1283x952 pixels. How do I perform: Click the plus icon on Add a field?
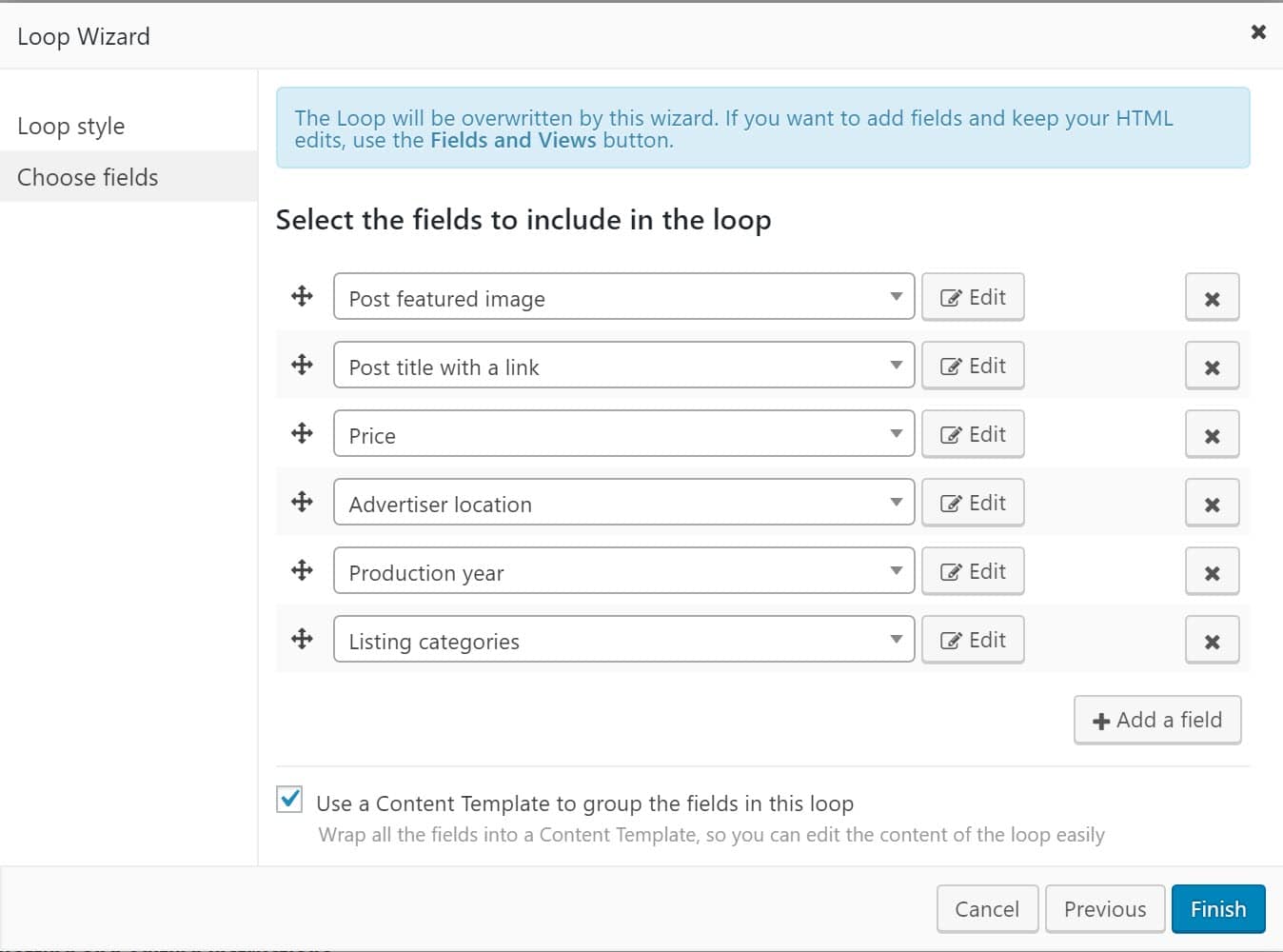click(x=1100, y=720)
